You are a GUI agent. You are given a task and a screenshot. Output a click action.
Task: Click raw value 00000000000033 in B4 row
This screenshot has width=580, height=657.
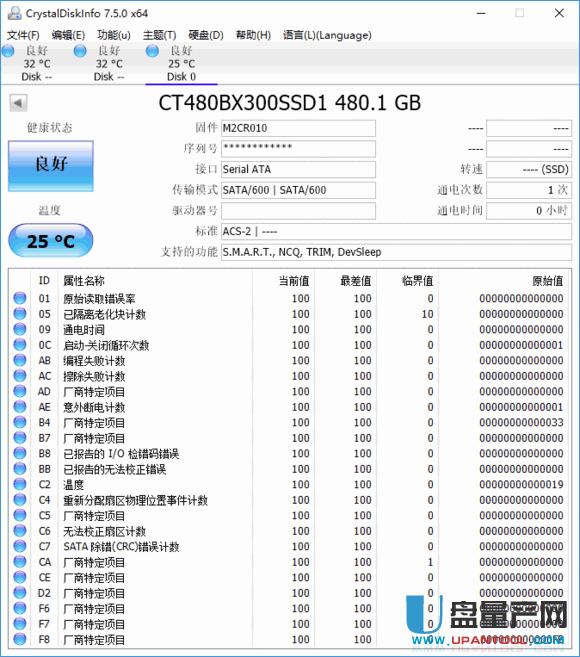click(x=521, y=422)
